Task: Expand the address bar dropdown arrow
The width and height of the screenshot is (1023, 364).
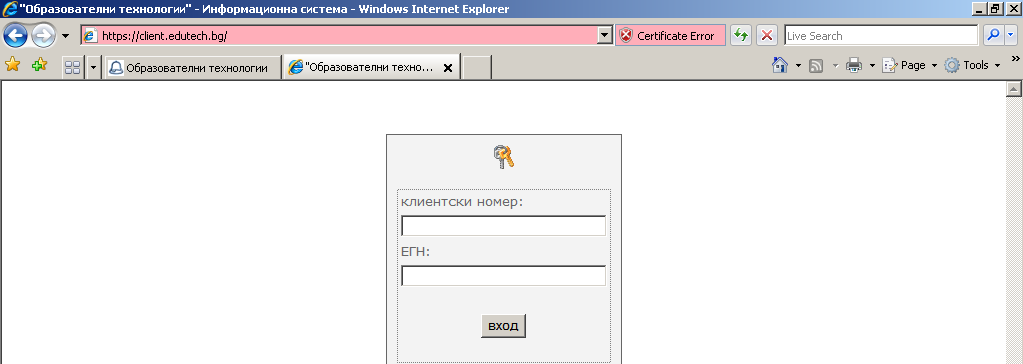Action: (x=605, y=36)
